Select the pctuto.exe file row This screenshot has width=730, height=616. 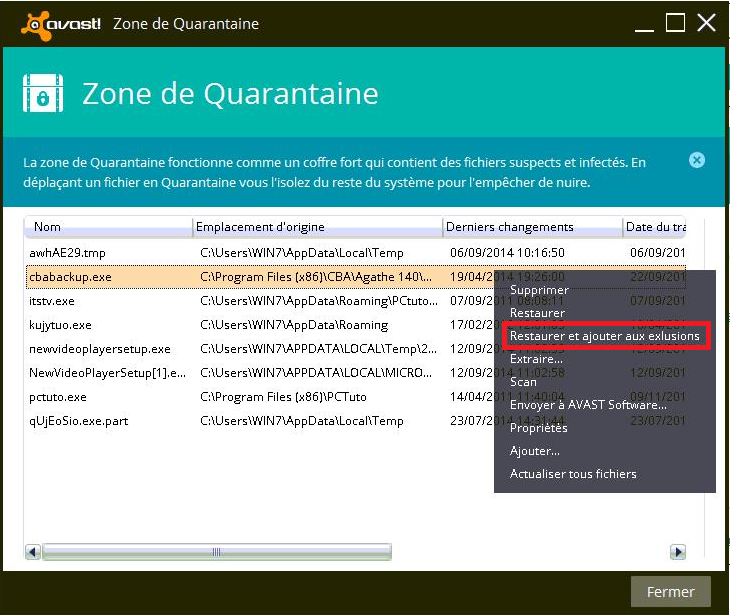click(x=260, y=397)
